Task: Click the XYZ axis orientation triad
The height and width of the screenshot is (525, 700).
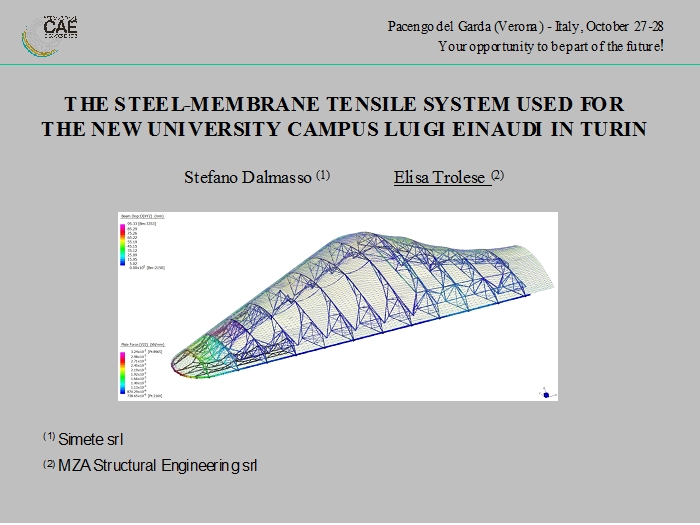Action: coord(544,391)
